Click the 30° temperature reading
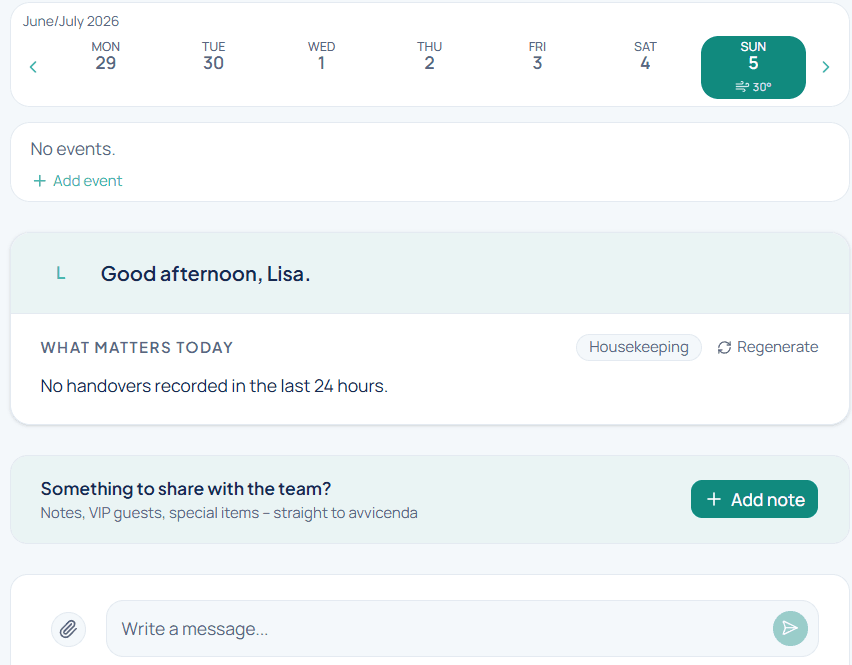 762,87
